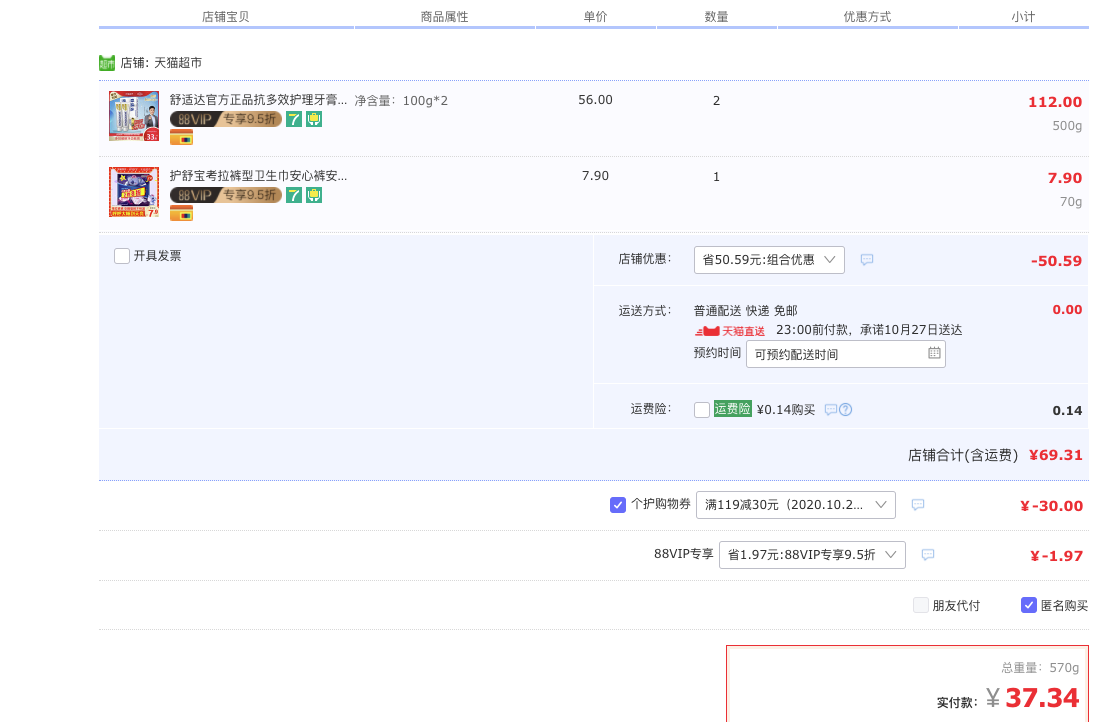Viewport: 1097px width, 722px height.
Task: Click the comment icon beside 运费险 price
Action: [830, 410]
